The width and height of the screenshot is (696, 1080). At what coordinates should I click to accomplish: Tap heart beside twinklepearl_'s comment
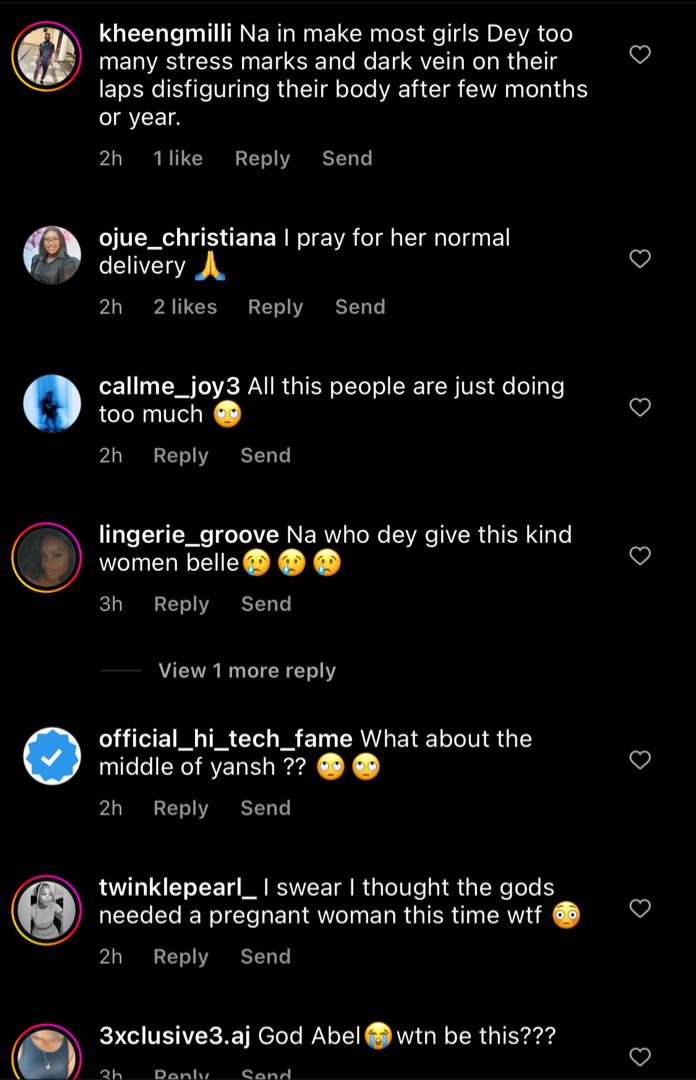point(640,908)
